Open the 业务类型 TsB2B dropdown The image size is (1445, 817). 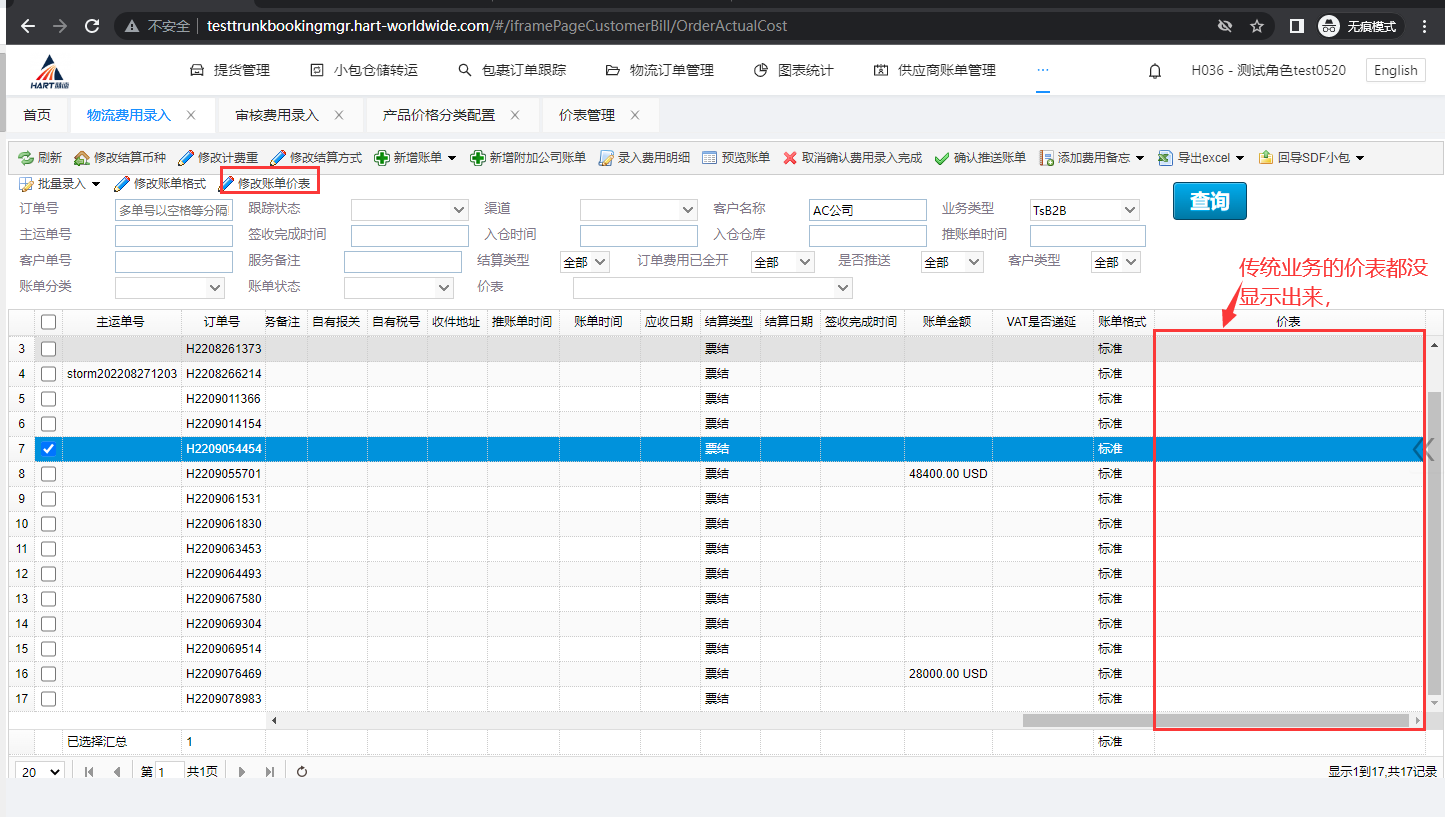(1084, 210)
